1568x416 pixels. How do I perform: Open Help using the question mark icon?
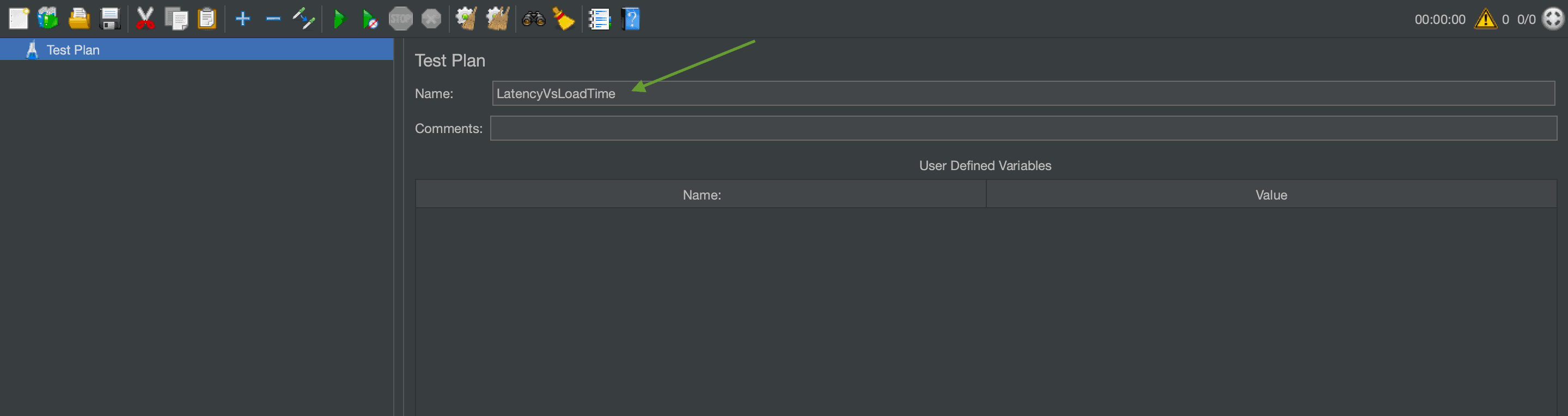631,19
